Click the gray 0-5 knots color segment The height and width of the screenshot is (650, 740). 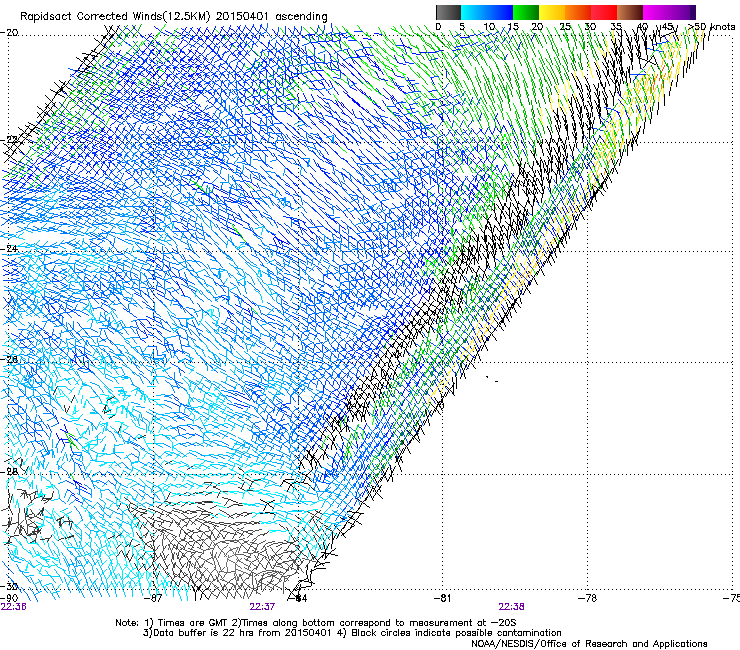pos(448,12)
